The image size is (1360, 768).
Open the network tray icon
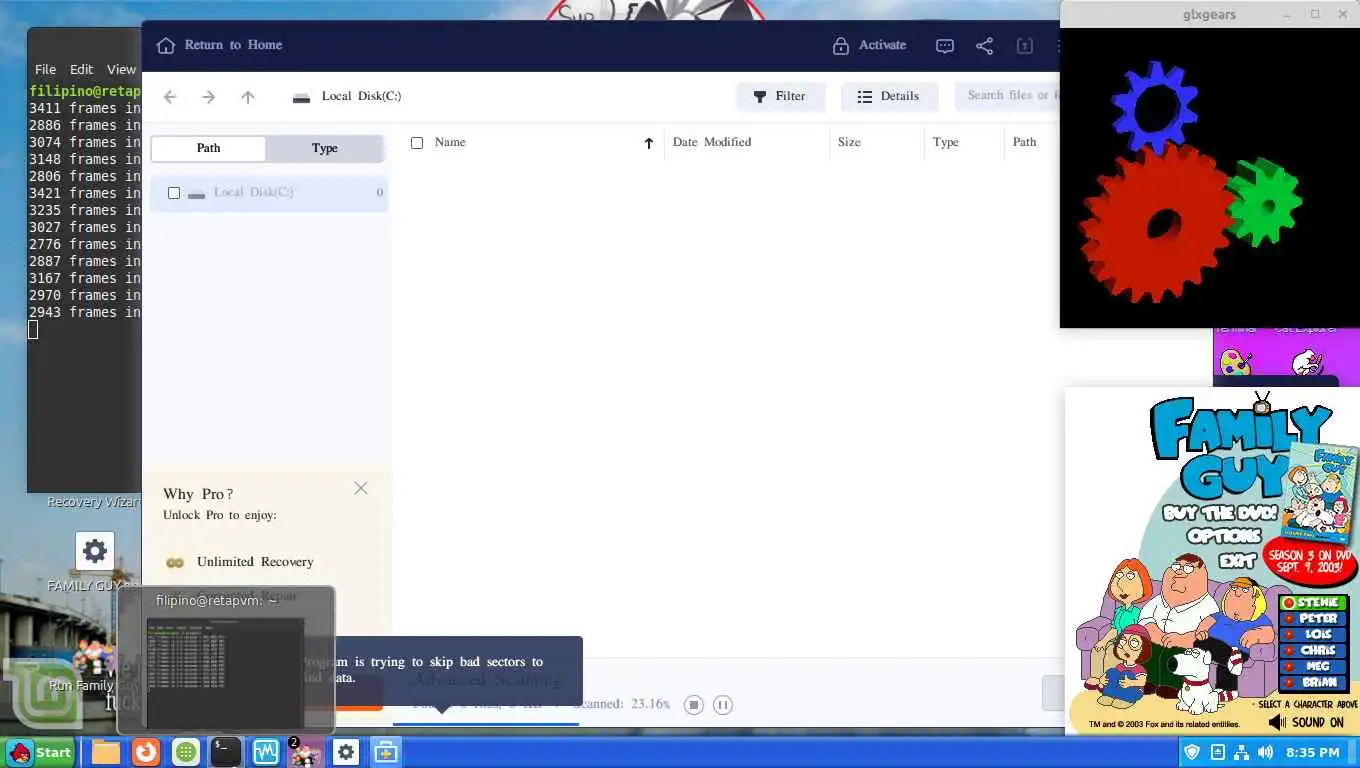1241,752
